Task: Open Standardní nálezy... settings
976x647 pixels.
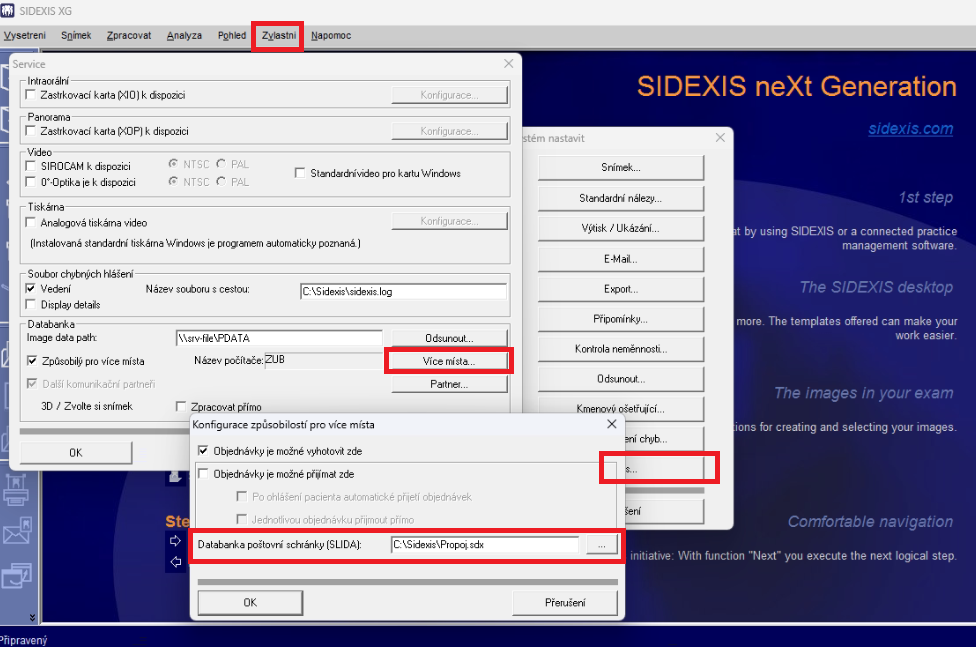Action: point(621,198)
